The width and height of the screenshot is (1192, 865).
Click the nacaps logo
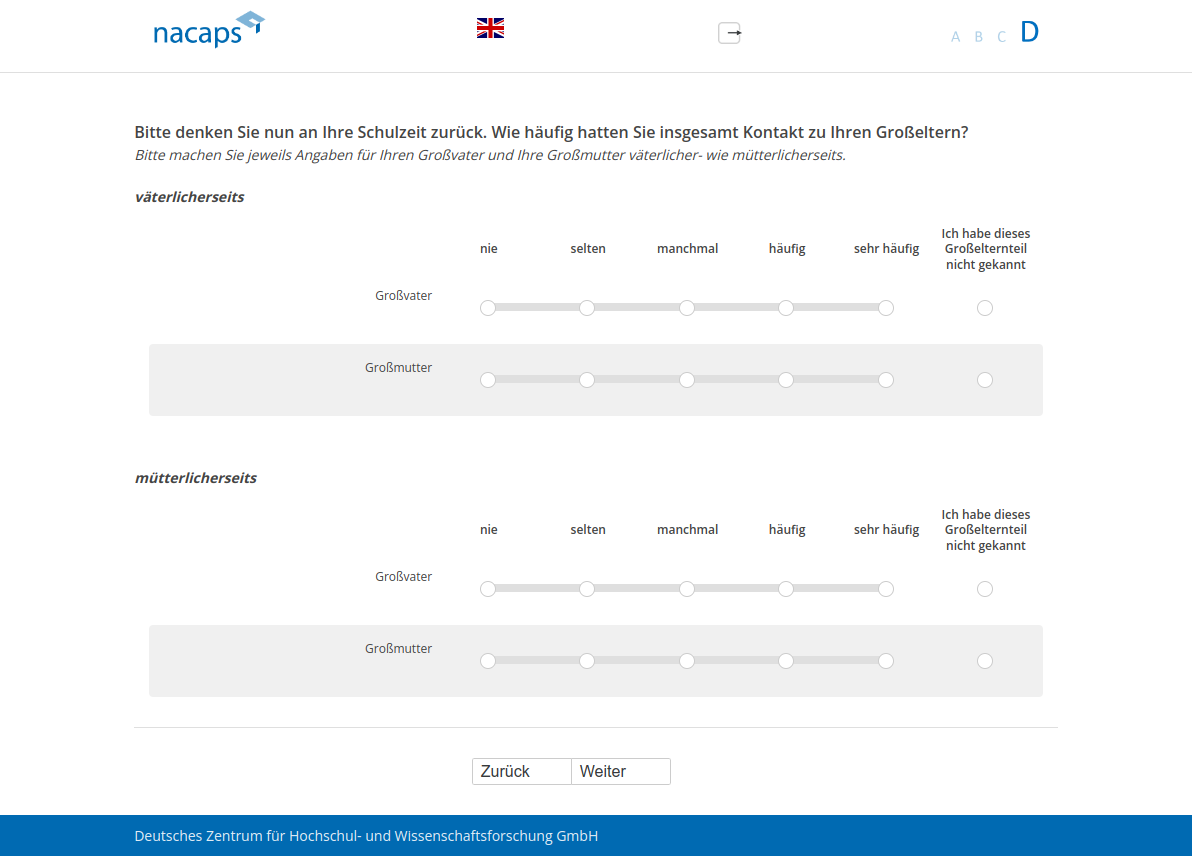click(x=208, y=30)
